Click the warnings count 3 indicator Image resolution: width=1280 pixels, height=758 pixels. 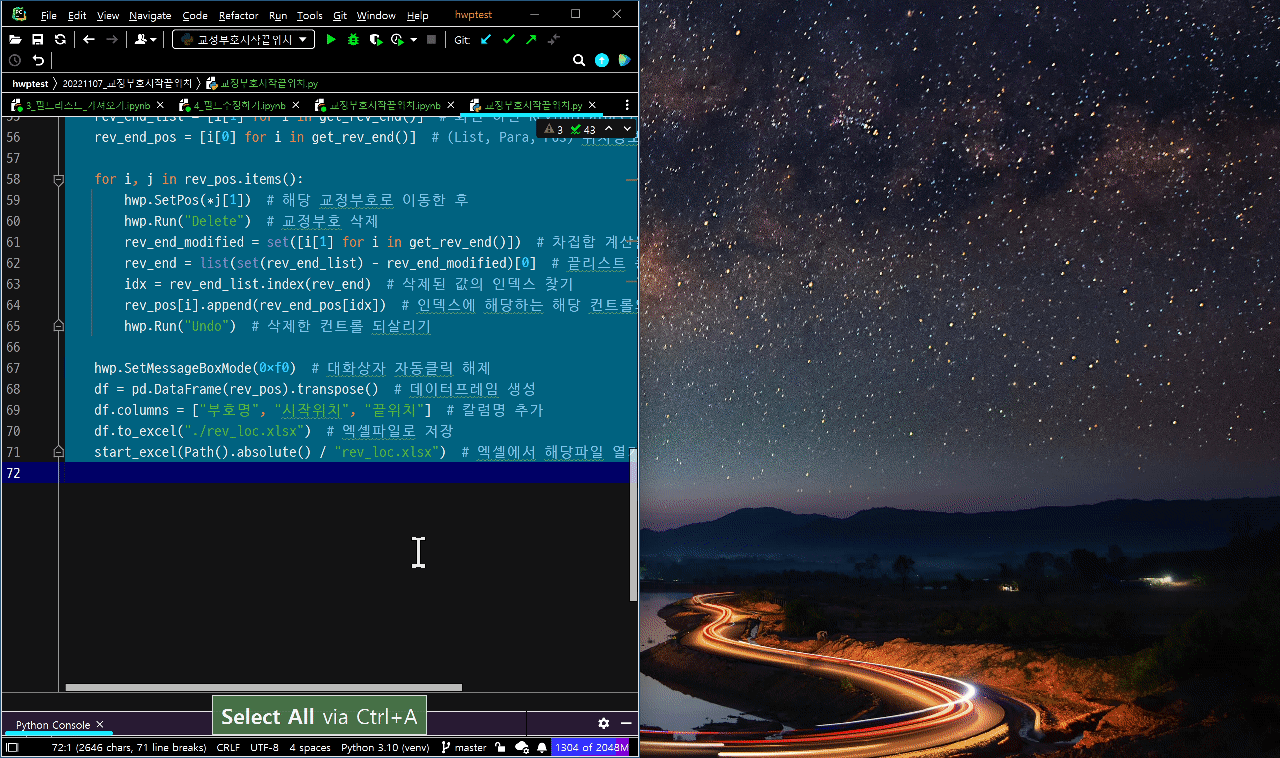[x=554, y=129]
